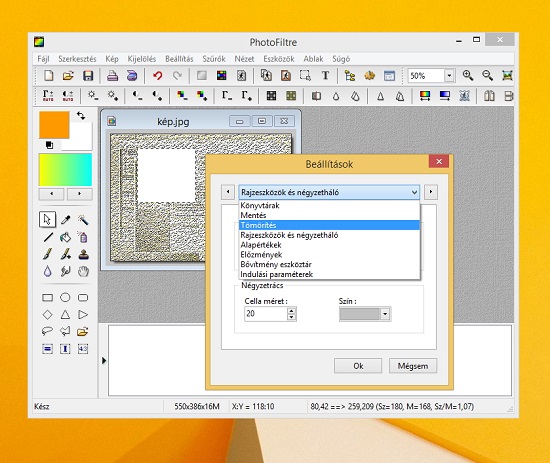Go to next settings page arrow
550x463 pixels.
click(x=431, y=192)
